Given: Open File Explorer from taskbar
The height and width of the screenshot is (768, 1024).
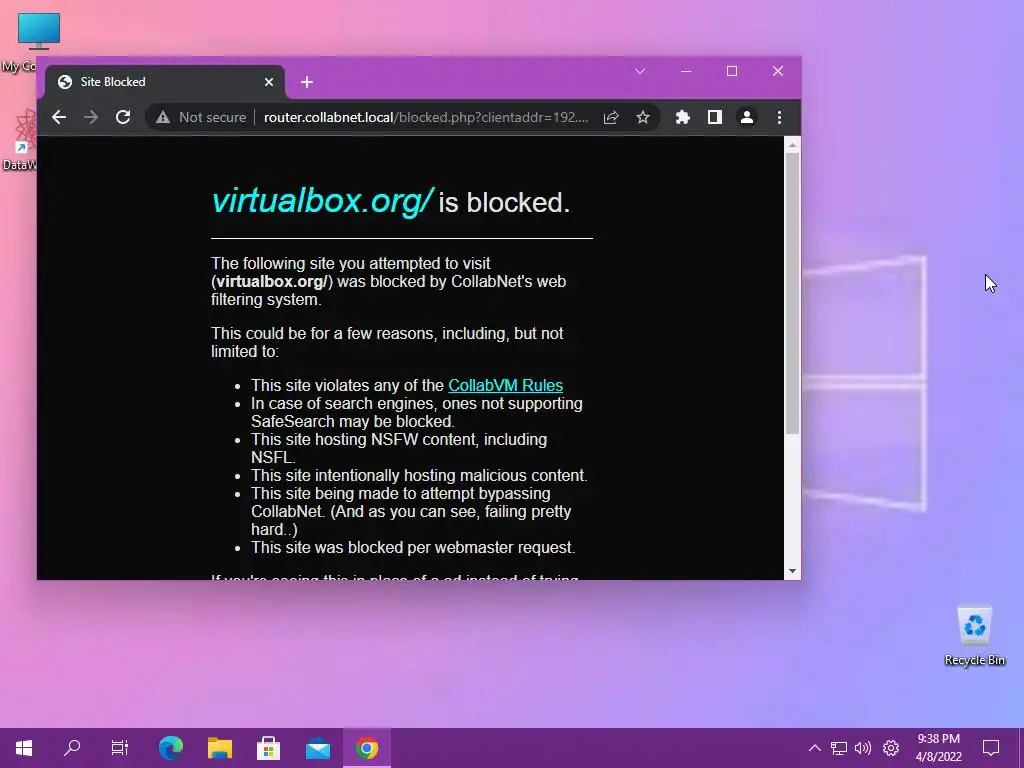Looking at the screenshot, I should [220, 748].
